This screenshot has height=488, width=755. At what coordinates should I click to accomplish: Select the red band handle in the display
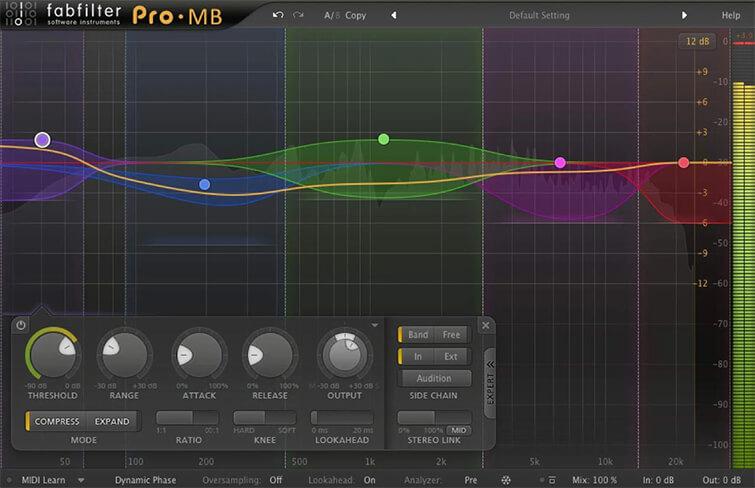click(683, 162)
